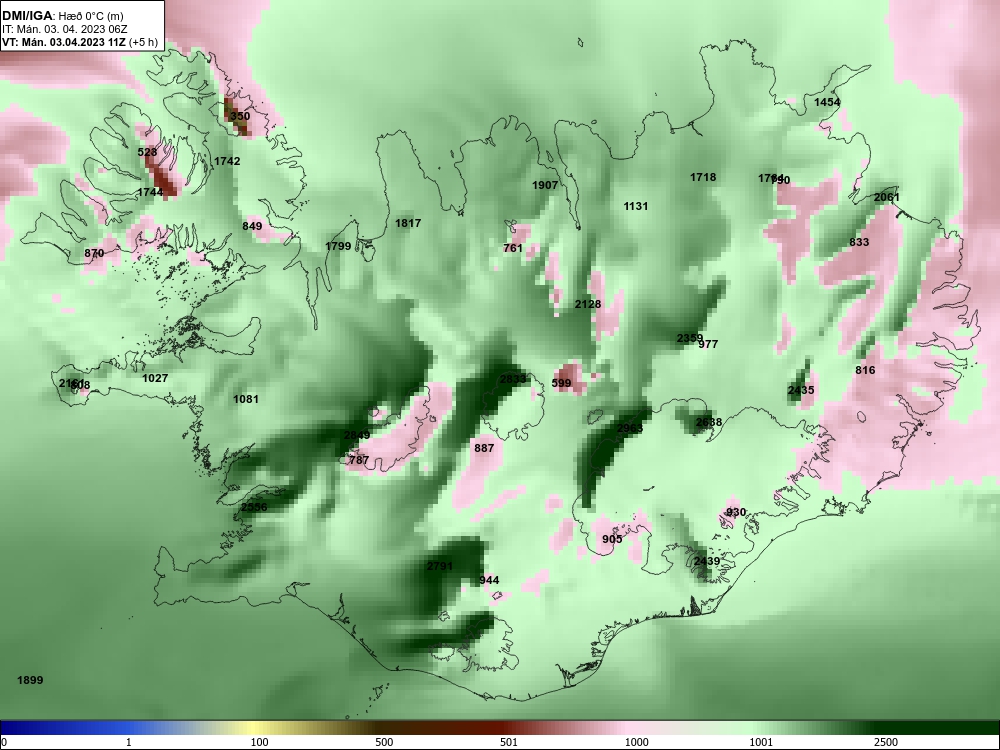The width and height of the screenshot is (1000, 750).
Task: Click the 2963 height value
Action: point(630,428)
